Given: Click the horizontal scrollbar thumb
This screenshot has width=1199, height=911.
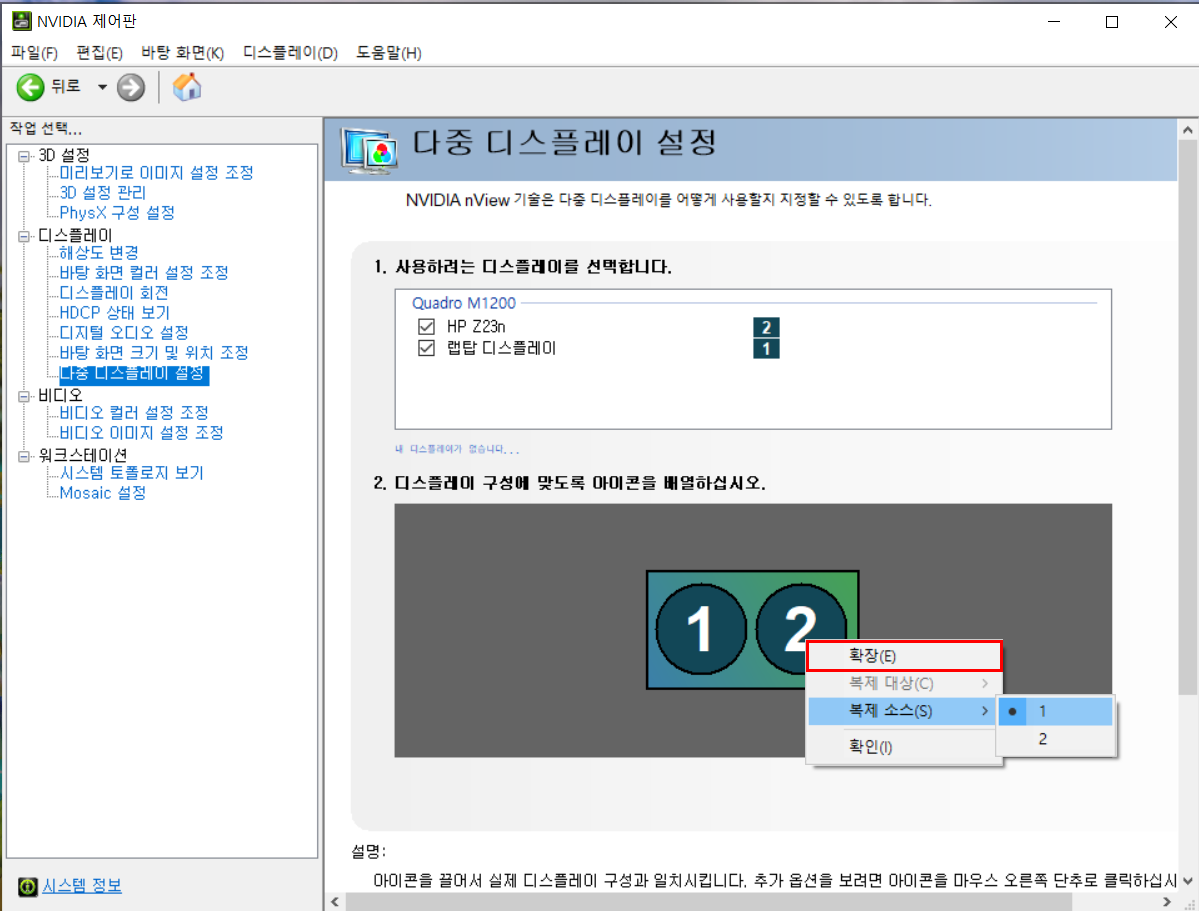Looking at the screenshot, I should pyautogui.click(x=707, y=902).
